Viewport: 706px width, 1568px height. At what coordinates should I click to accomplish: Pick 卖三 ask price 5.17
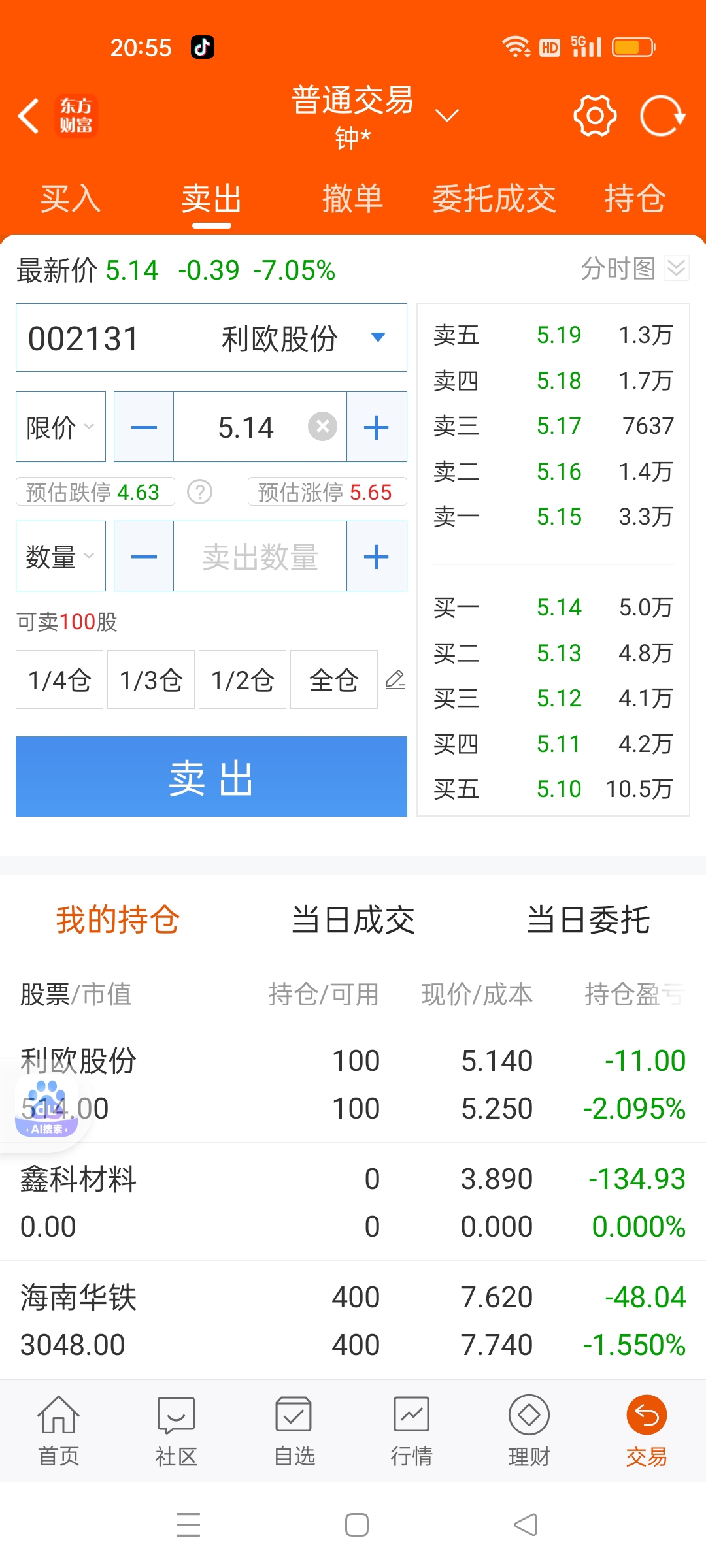coord(553,425)
